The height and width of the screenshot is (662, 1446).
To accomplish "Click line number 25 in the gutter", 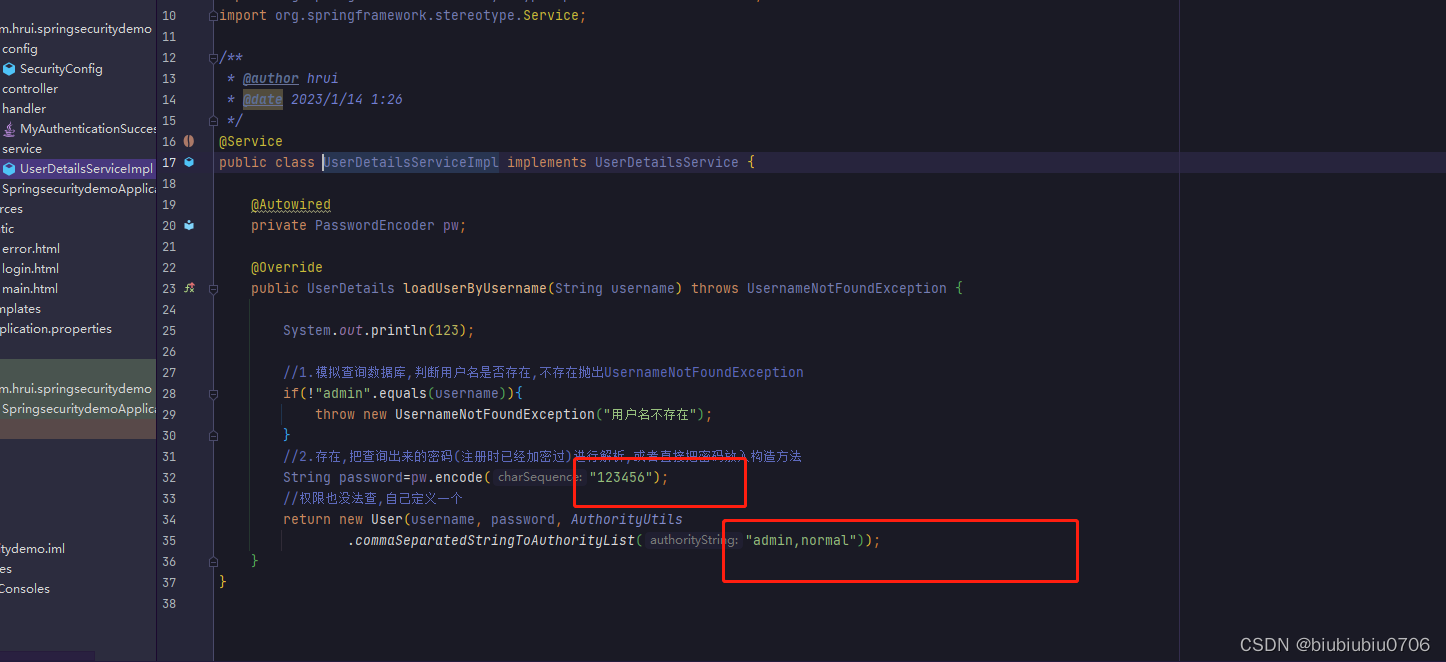I will 168,330.
